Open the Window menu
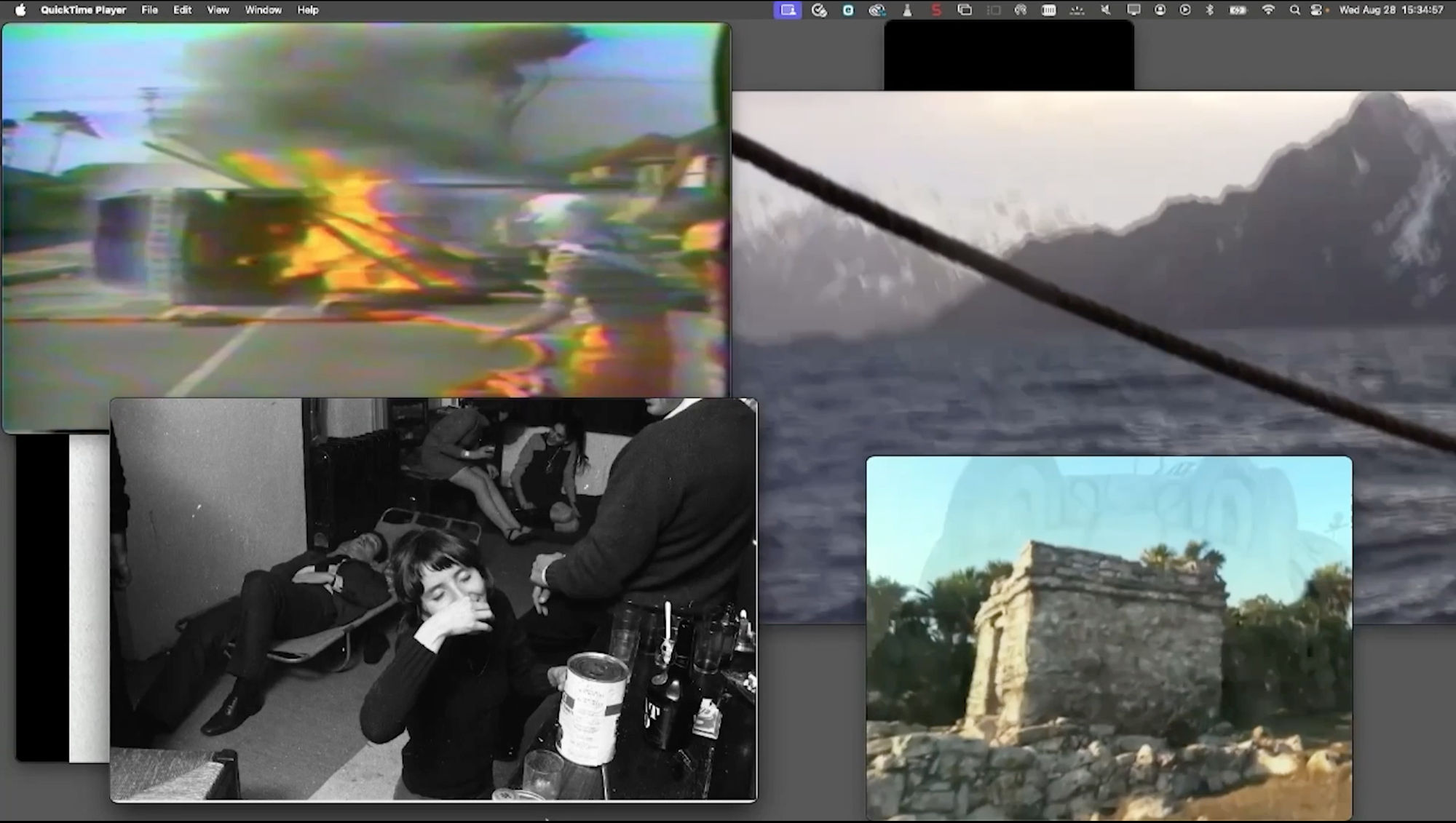The width and height of the screenshot is (1456, 823). (x=263, y=9)
